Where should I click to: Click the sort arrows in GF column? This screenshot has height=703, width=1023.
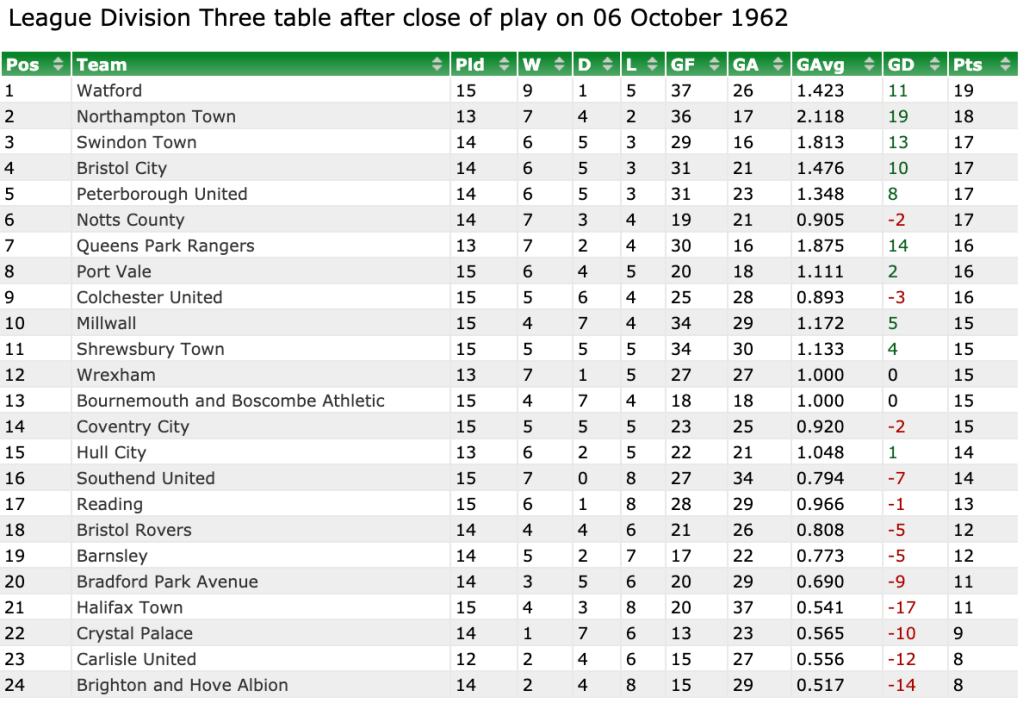[714, 65]
